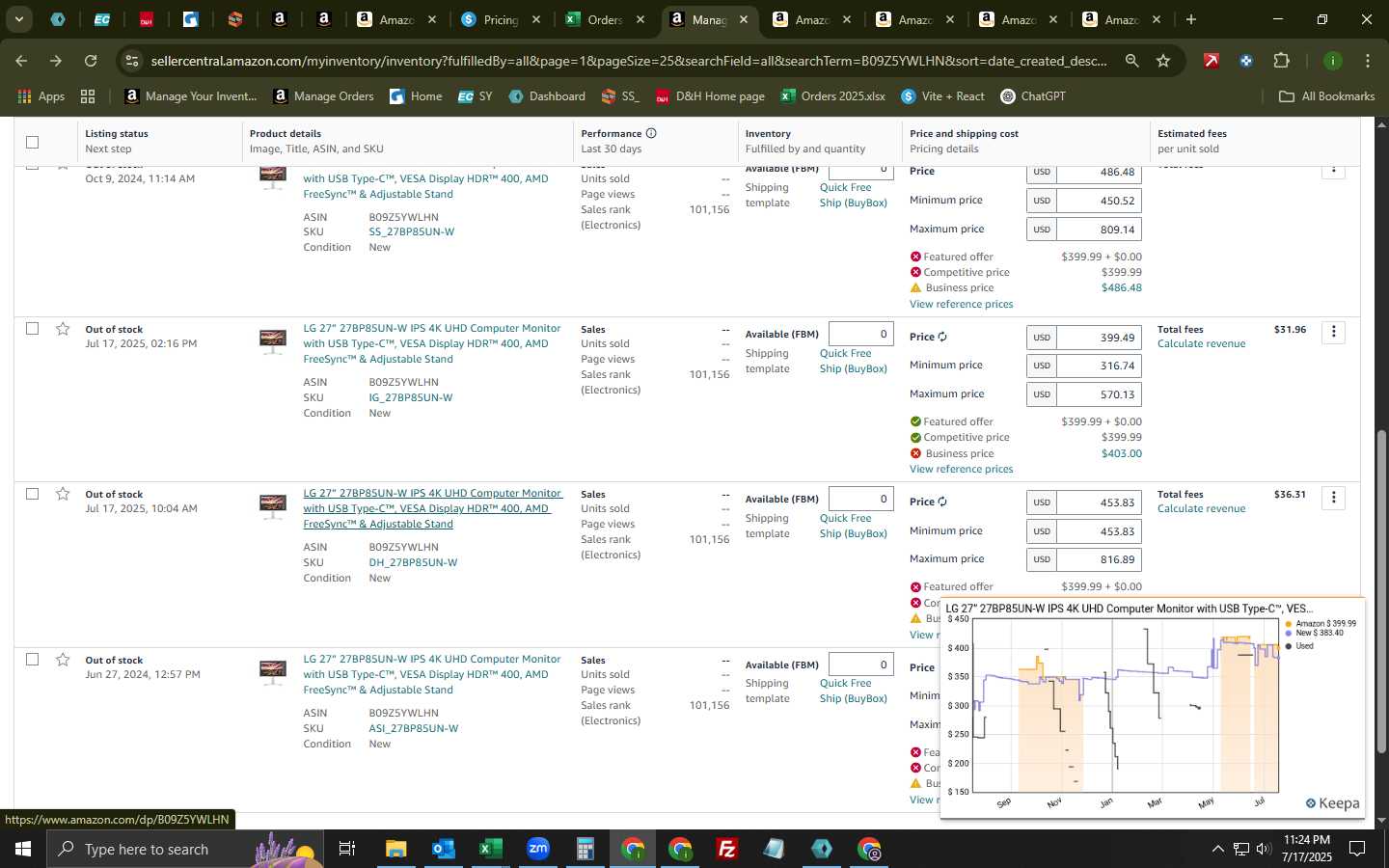Click the price sync icon beside the 399.49 price
The image size is (1389, 868).
[x=942, y=337]
